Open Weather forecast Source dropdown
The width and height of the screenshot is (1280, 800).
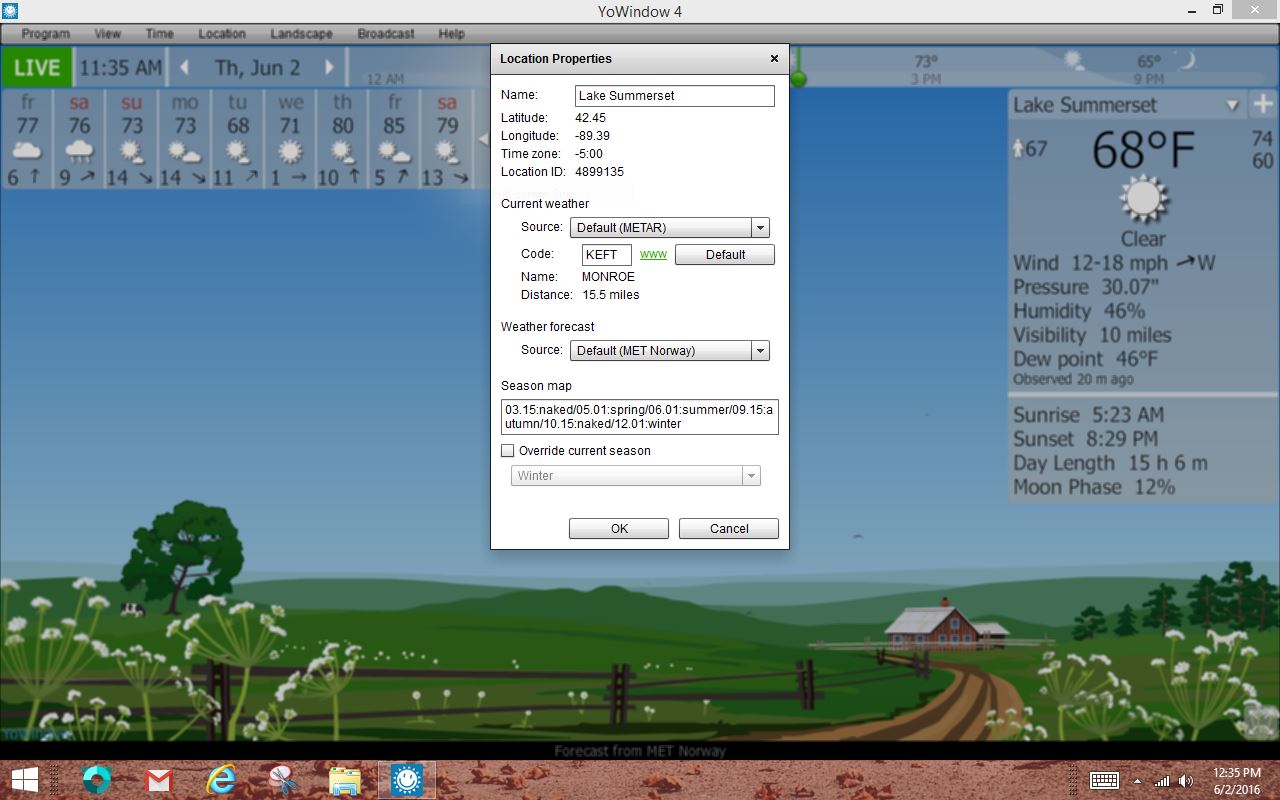pyautogui.click(x=669, y=351)
